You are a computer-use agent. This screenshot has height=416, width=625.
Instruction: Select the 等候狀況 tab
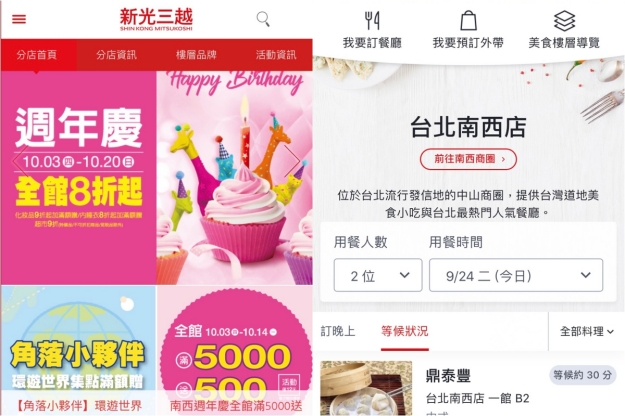click(405, 331)
